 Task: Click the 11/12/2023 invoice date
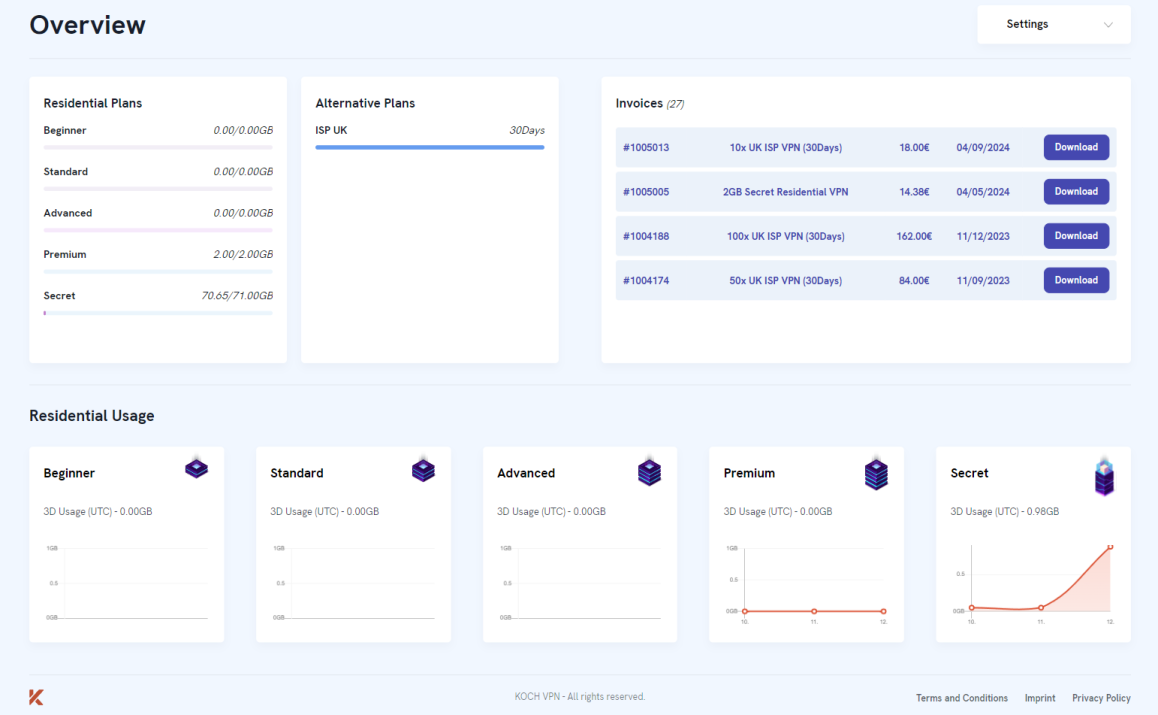pyautogui.click(x=983, y=236)
